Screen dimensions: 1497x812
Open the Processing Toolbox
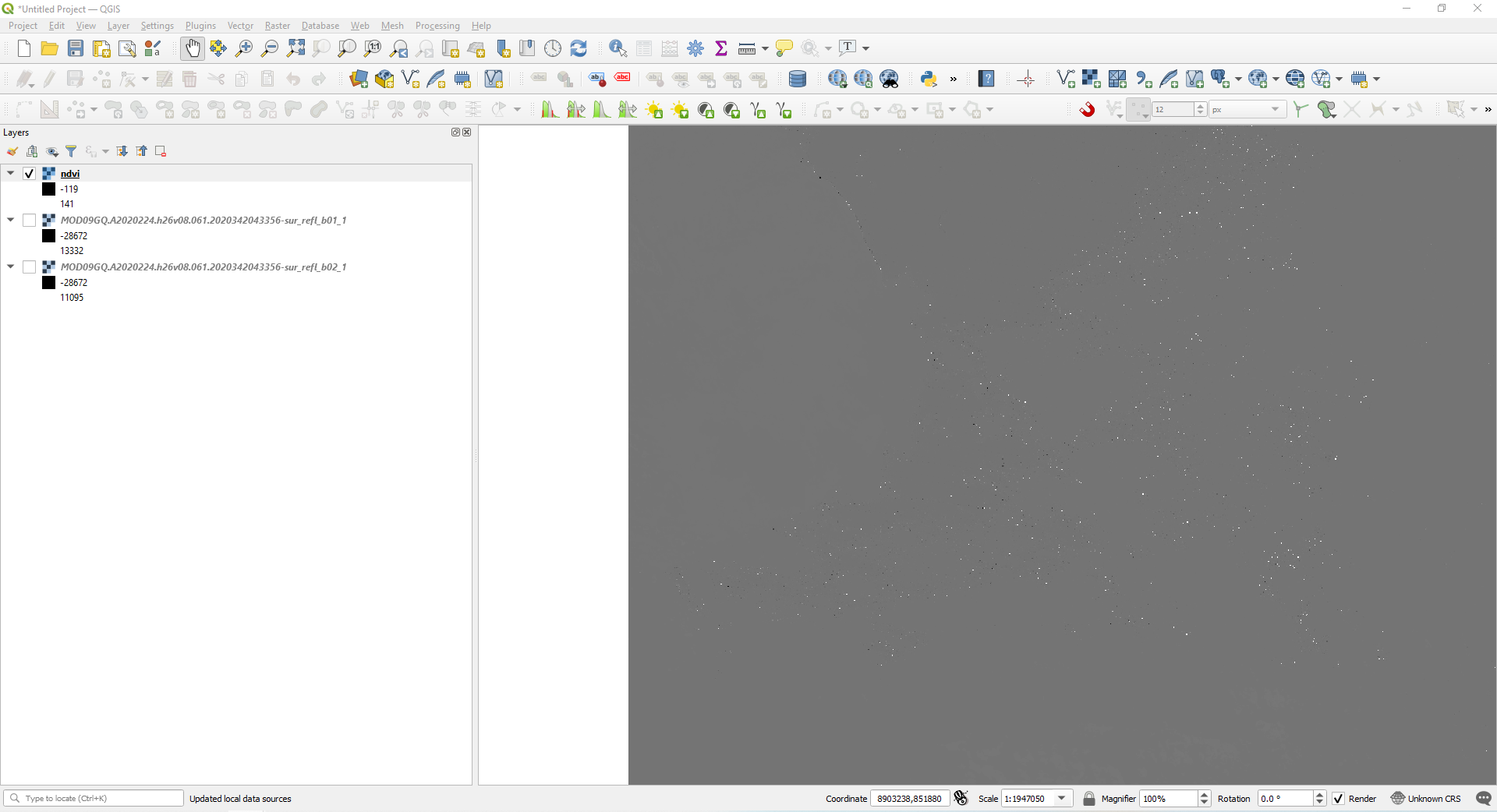[695, 48]
